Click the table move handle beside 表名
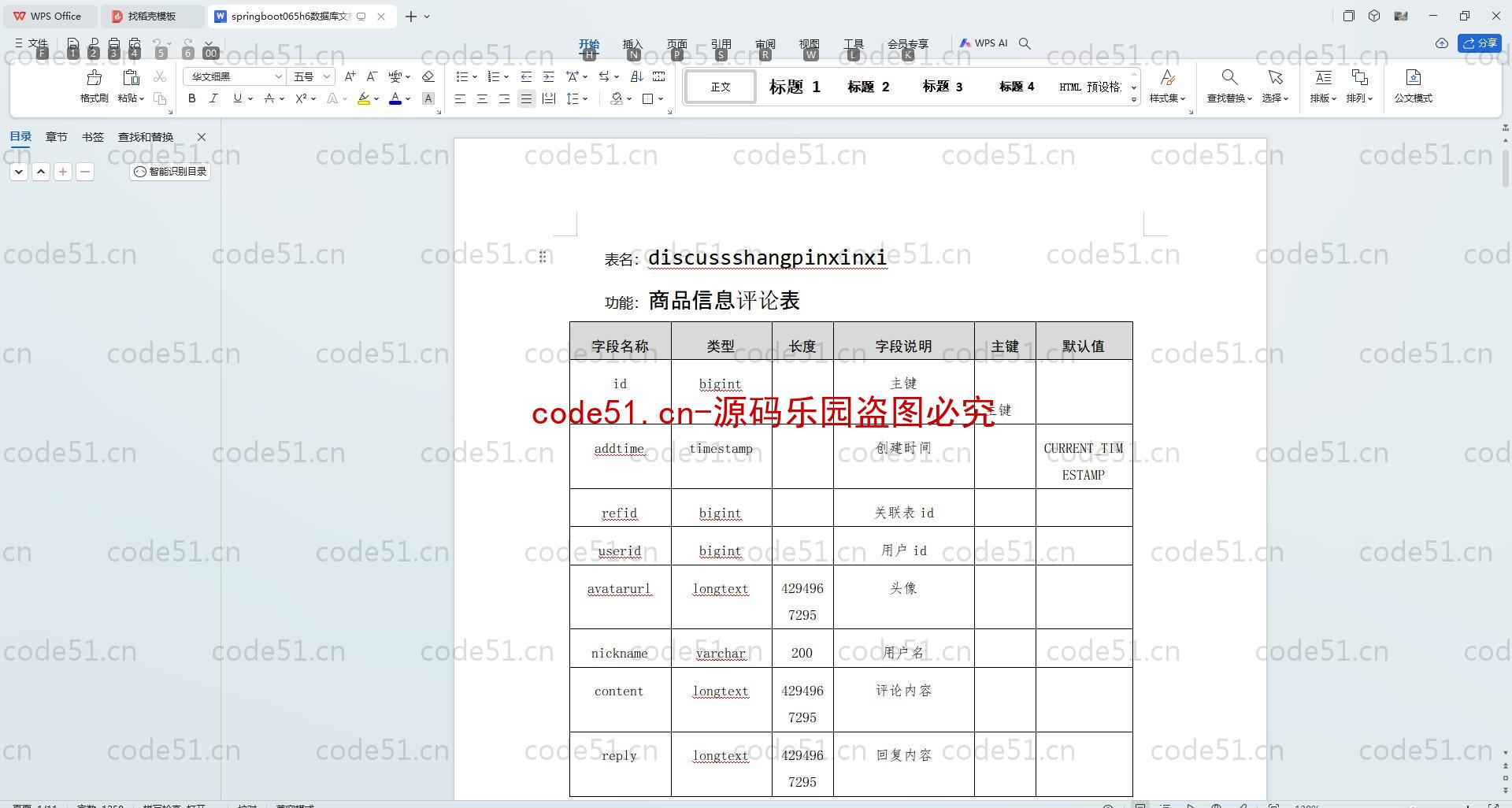The width and height of the screenshot is (1512, 808). point(543,257)
